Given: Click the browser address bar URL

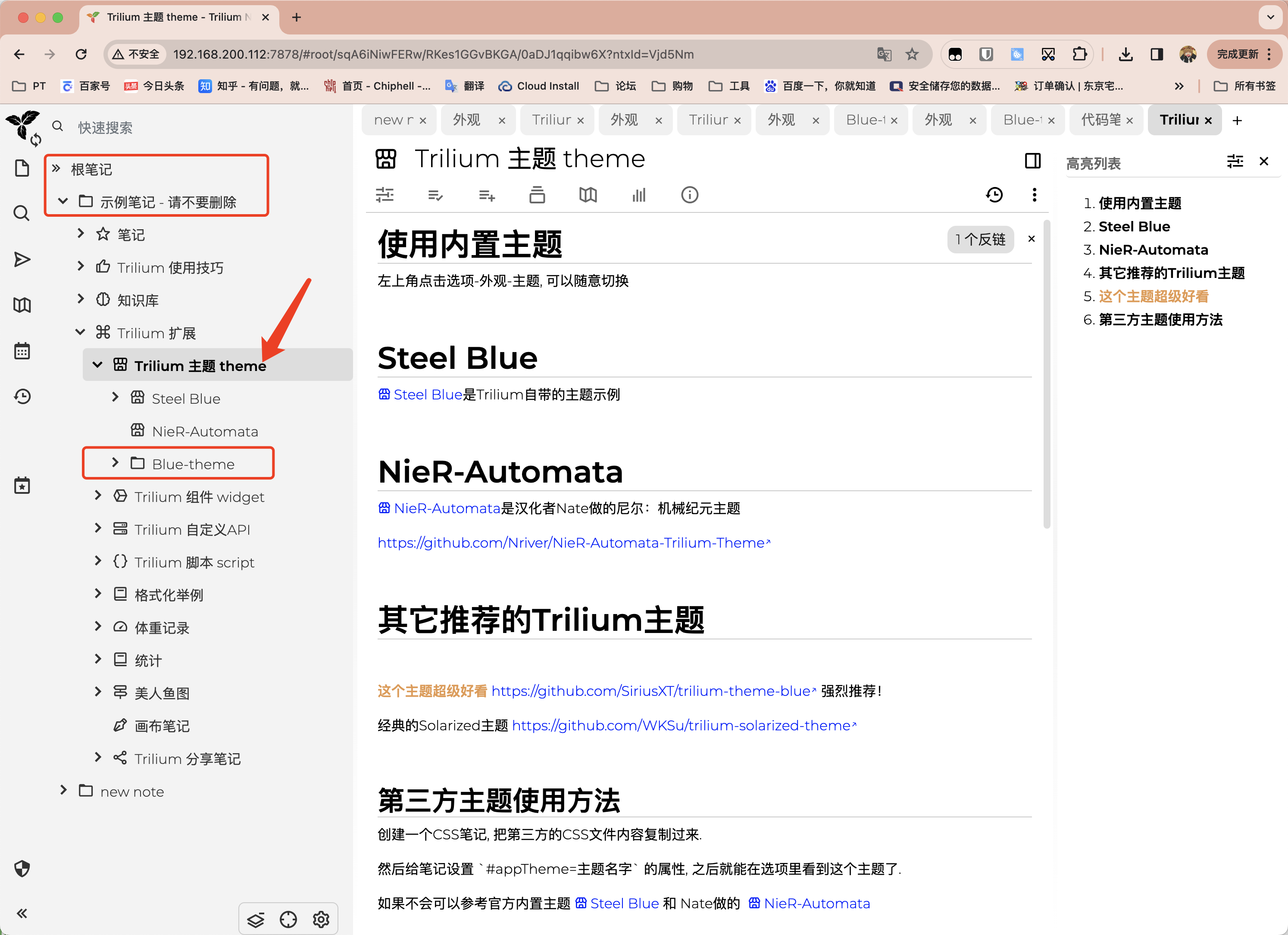Looking at the screenshot, I should [433, 54].
